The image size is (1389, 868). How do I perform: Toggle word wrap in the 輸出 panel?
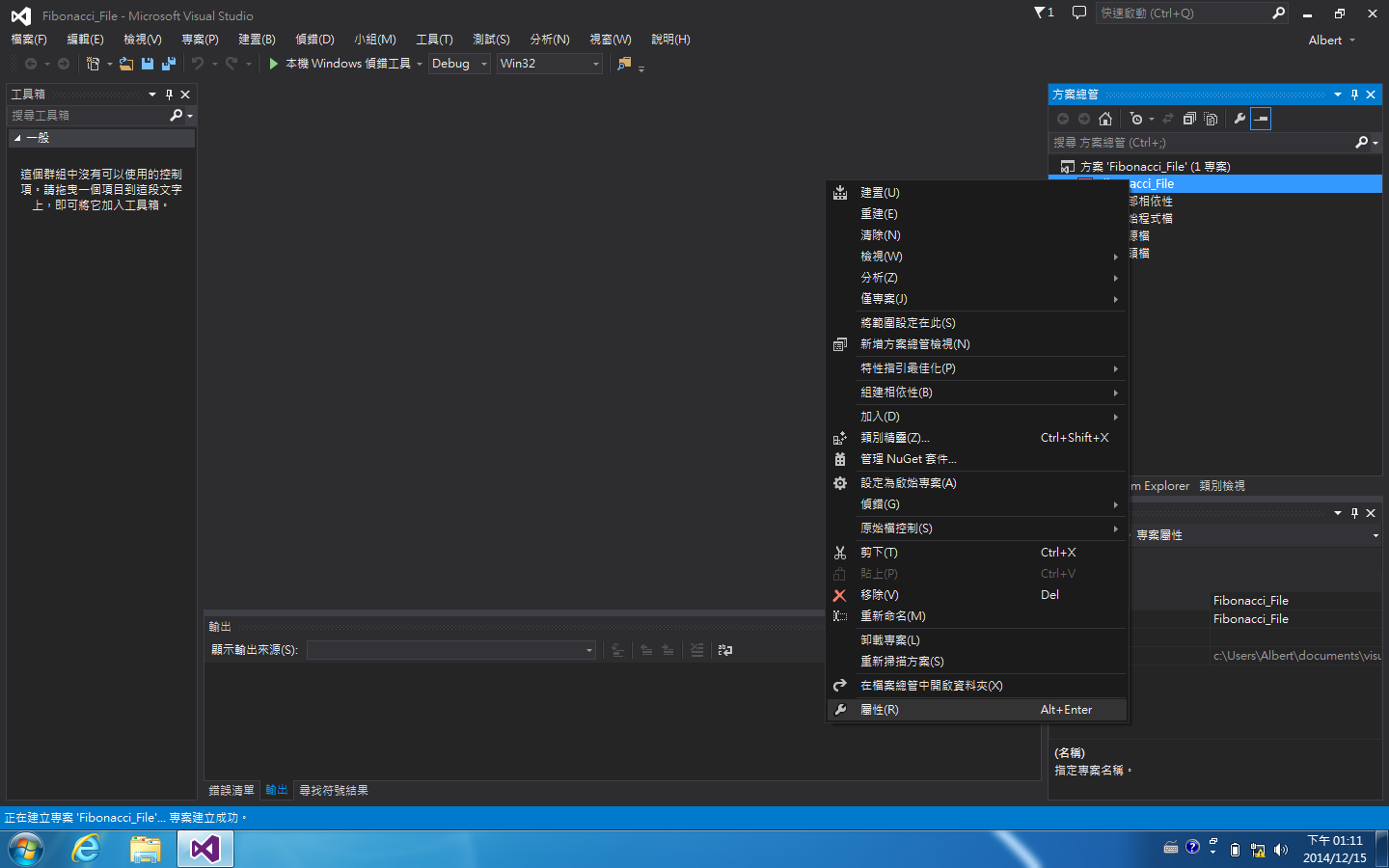725,649
